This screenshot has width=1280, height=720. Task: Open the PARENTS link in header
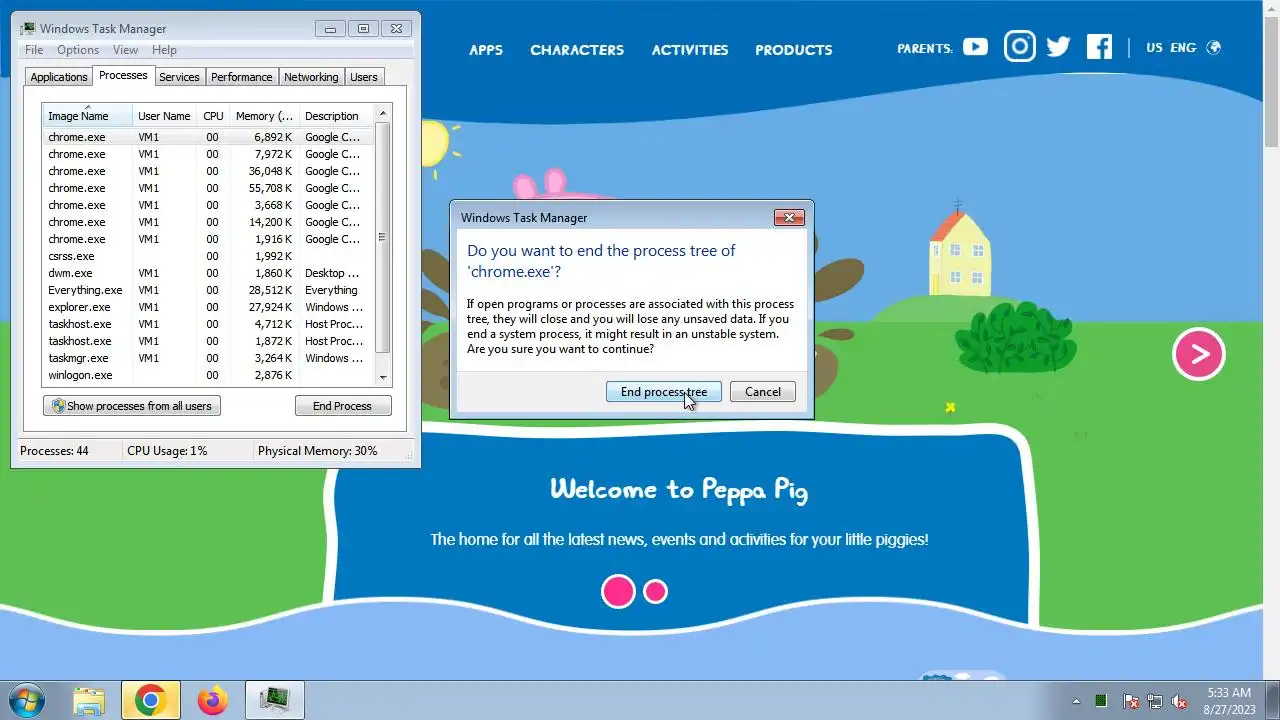click(925, 48)
